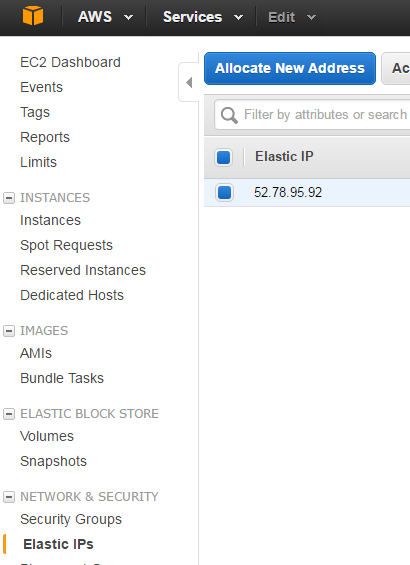Screen dimensions: 410x565
Task: Click the orange AWS cube logo
Action: (33, 16)
